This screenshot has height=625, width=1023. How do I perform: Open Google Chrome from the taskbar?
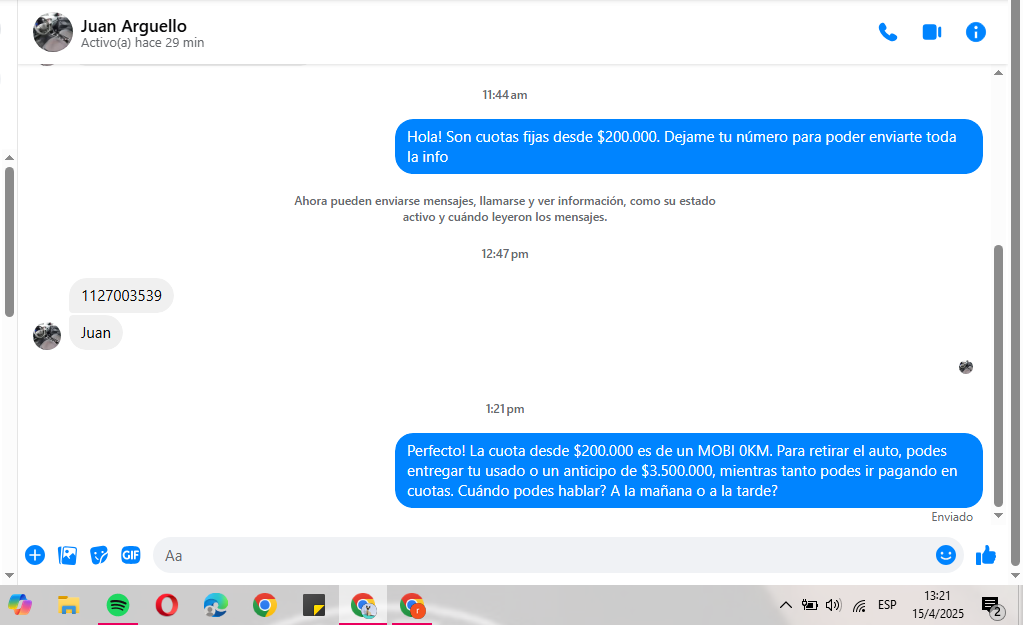point(264,605)
